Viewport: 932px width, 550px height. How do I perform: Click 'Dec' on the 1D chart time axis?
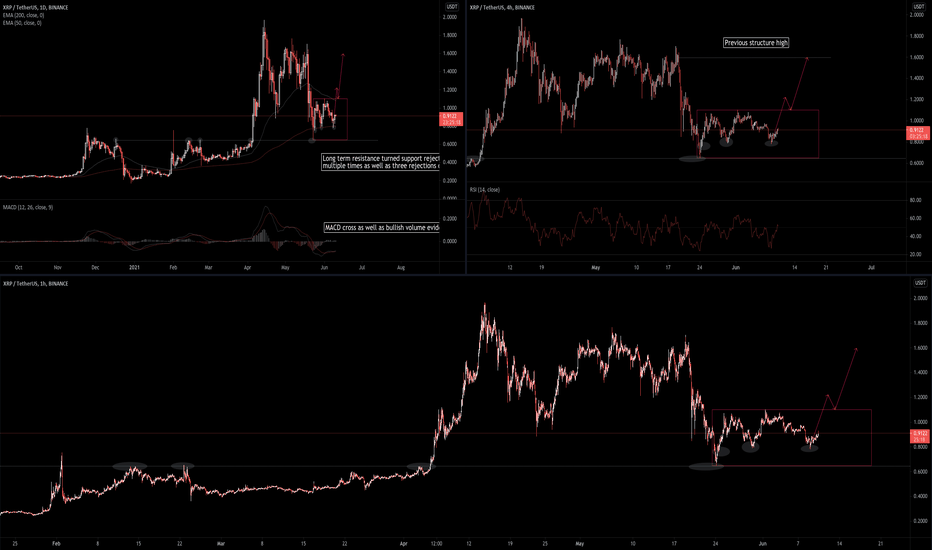click(95, 268)
